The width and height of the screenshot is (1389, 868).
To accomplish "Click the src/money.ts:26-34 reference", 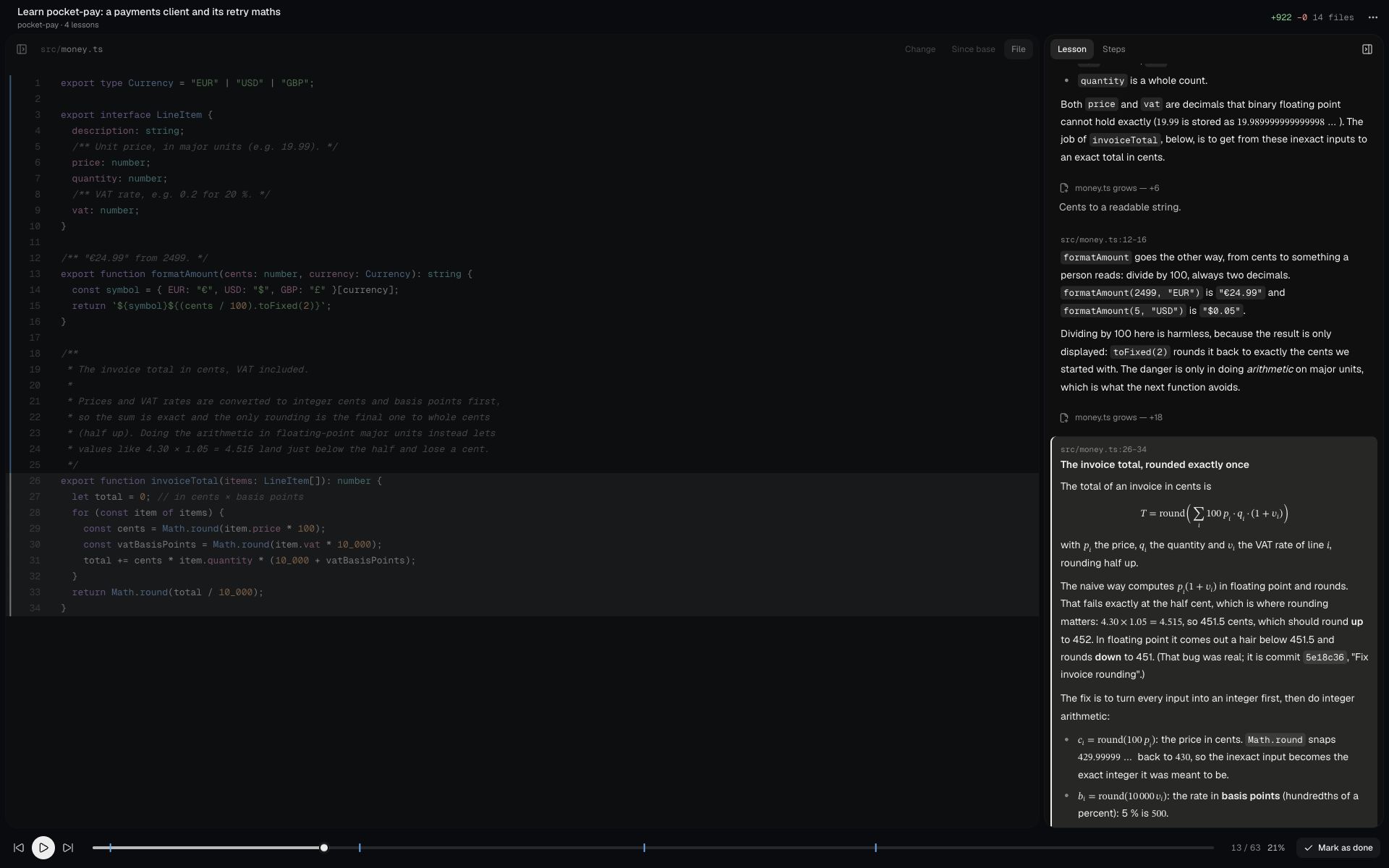I will (1103, 449).
